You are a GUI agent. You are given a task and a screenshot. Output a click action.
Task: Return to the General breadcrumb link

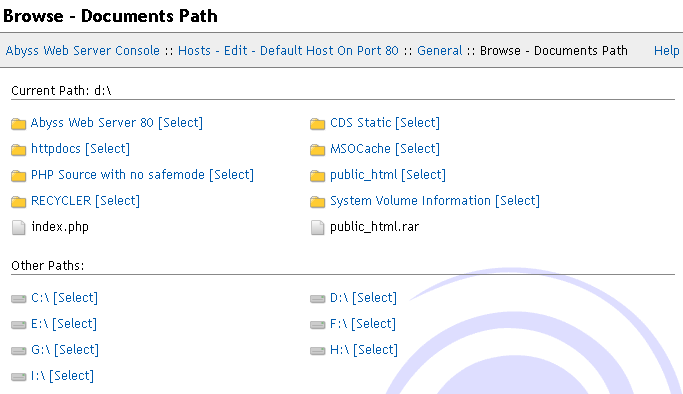coord(440,51)
